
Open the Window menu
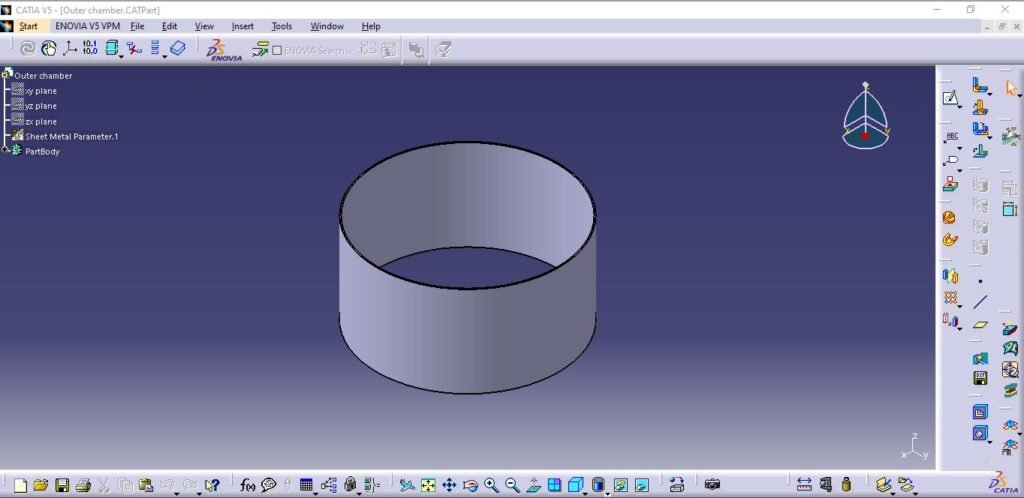tap(327, 26)
